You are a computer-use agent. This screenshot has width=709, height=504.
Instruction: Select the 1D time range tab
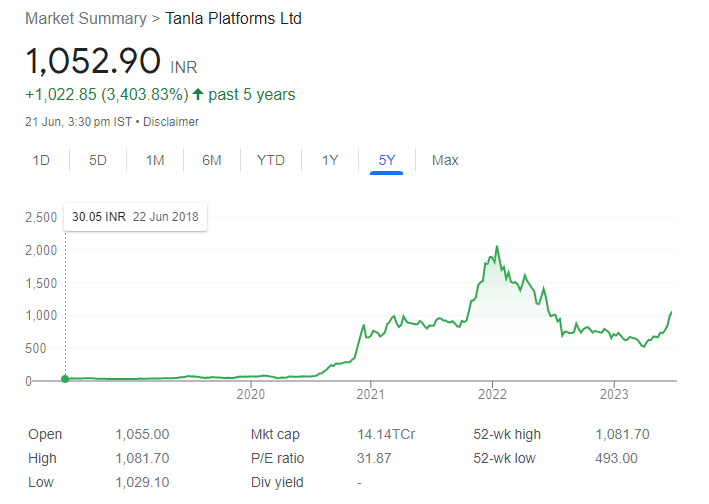tap(41, 160)
